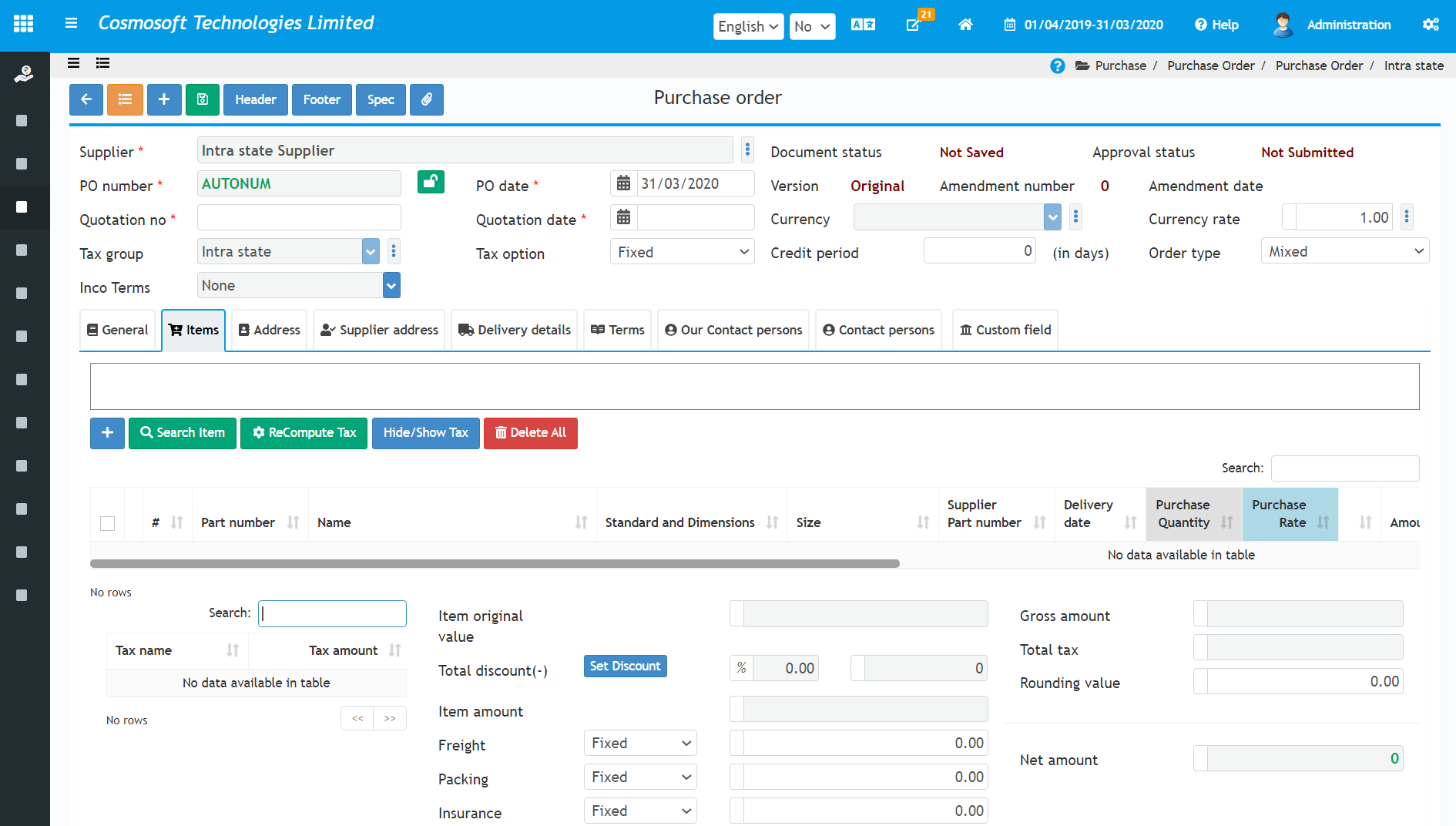Expand the Inco Terms dropdown arrow

point(391,286)
